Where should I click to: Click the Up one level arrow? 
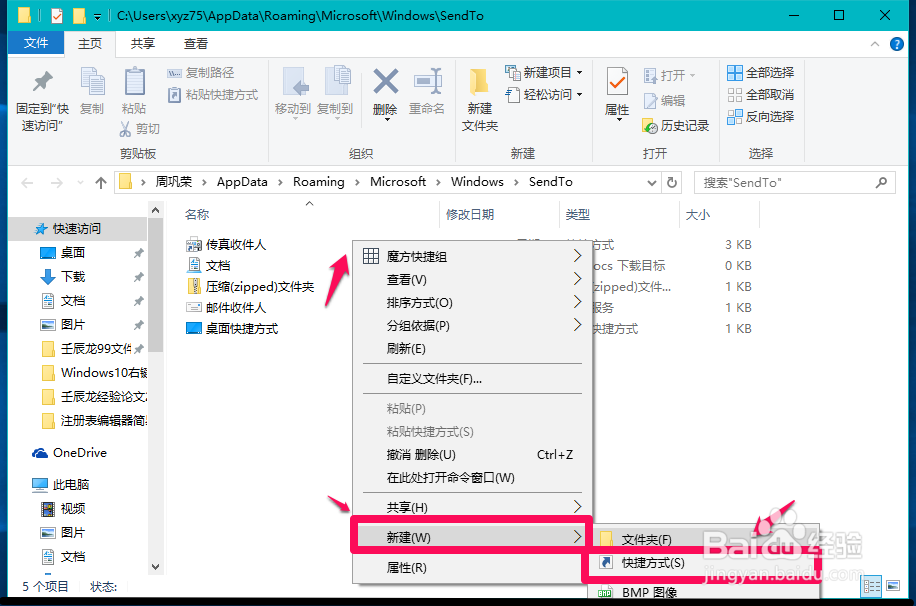[x=100, y=183]
